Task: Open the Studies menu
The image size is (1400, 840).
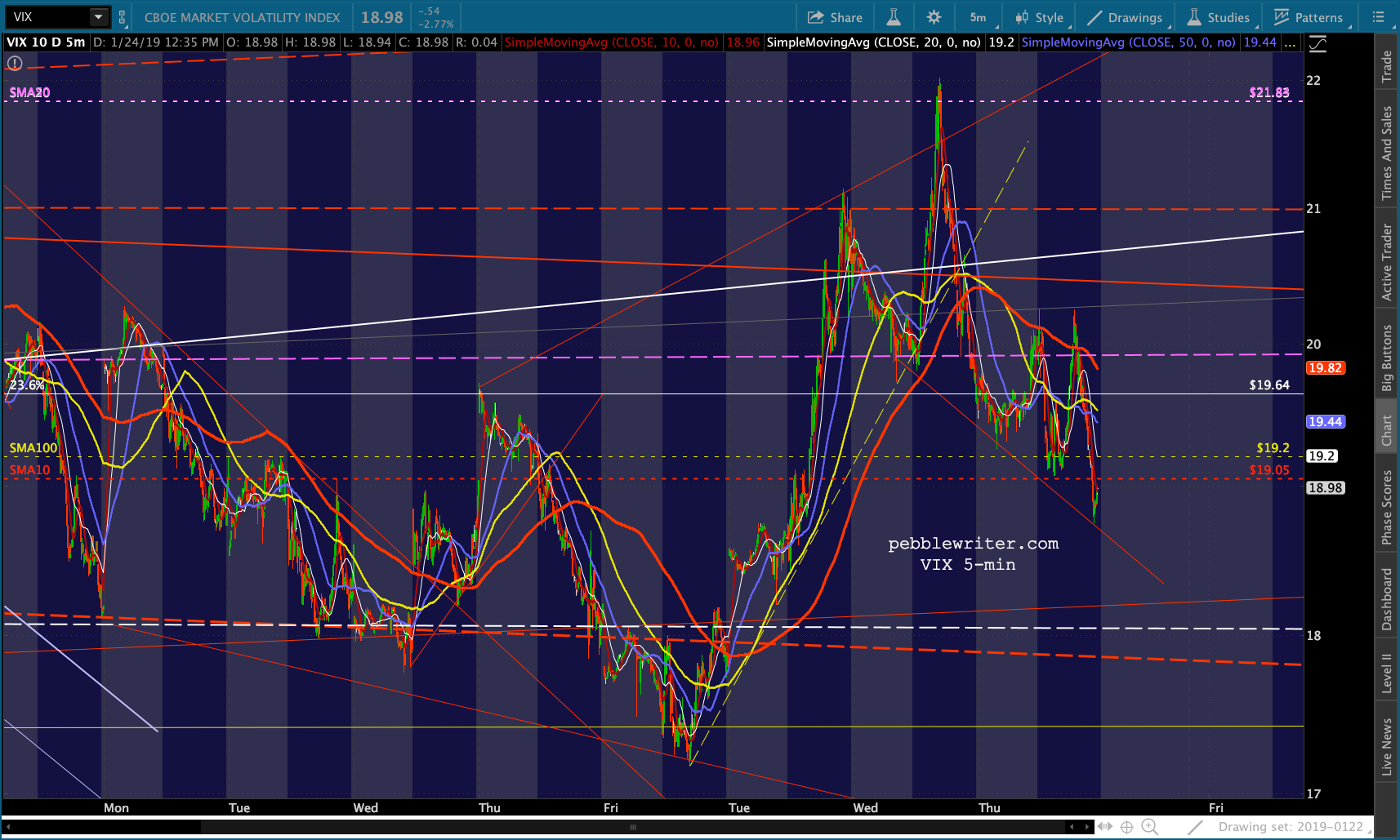Action: [1219, 17]
